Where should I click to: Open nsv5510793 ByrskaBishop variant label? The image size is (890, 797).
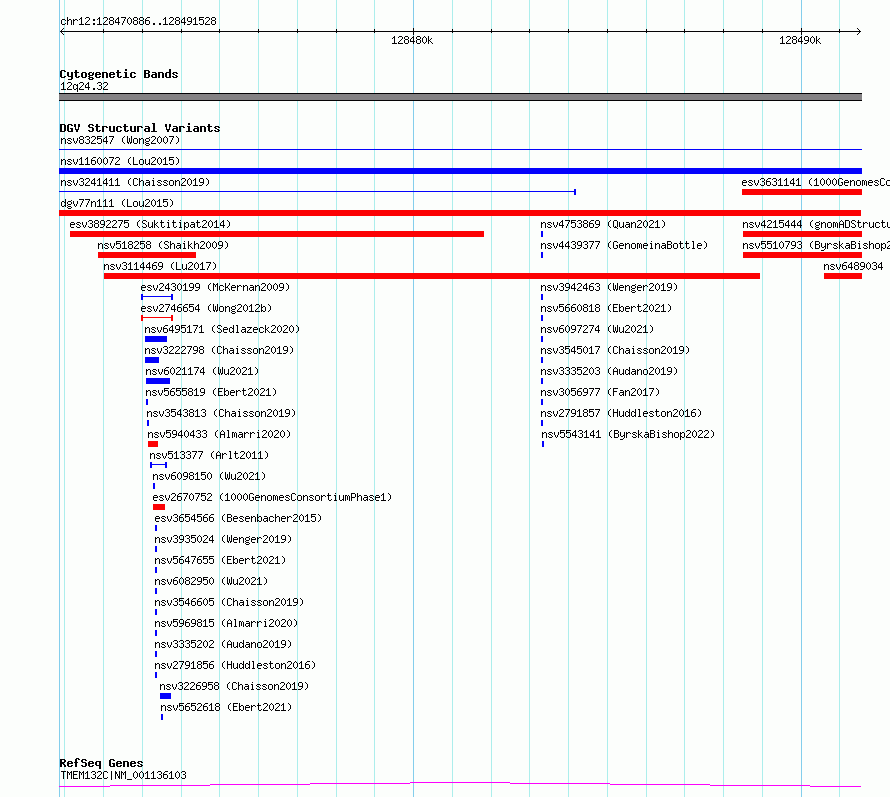pos(816,245)
